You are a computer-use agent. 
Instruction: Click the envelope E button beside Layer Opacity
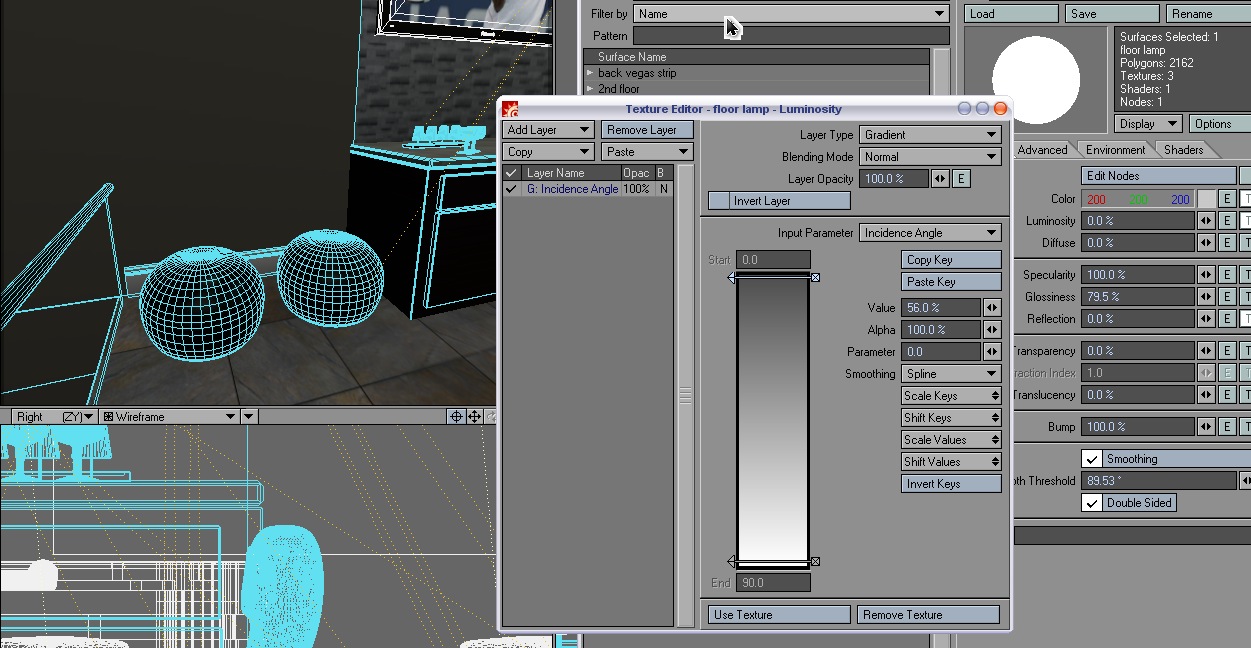[961, 179]
